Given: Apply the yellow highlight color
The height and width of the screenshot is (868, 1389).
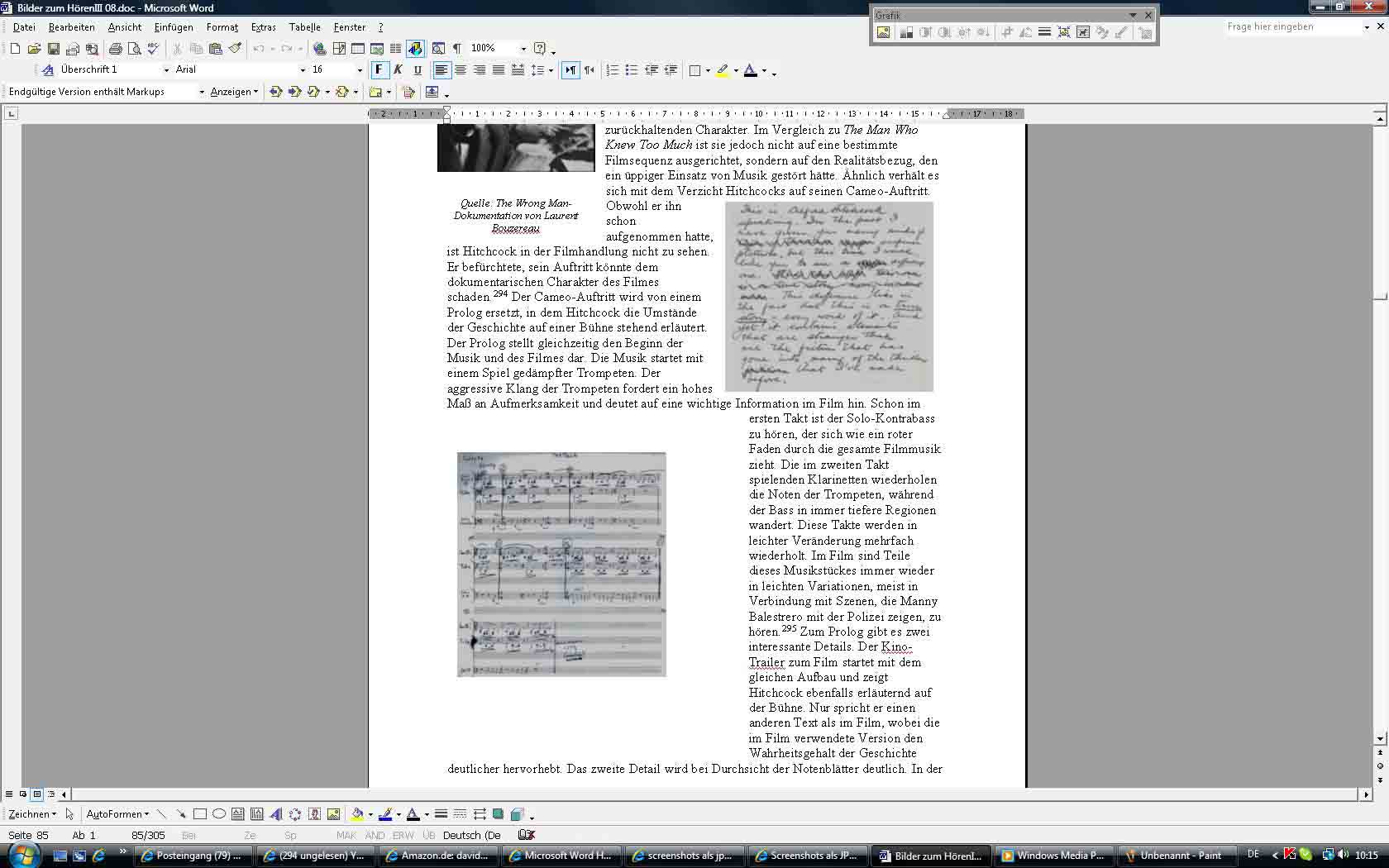Looking at the screenshot, I should pyautogui.click(x=723, y=70).
